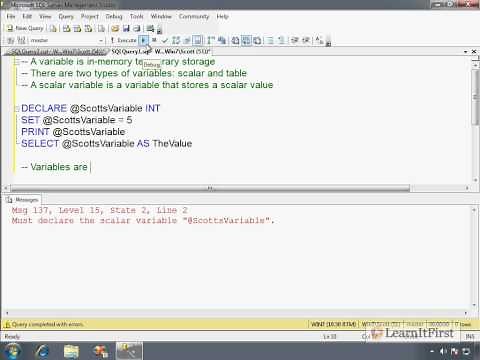Viewport: 480px width, 360px height.
Task: Open the Project menu
Action: coord(90,16)
